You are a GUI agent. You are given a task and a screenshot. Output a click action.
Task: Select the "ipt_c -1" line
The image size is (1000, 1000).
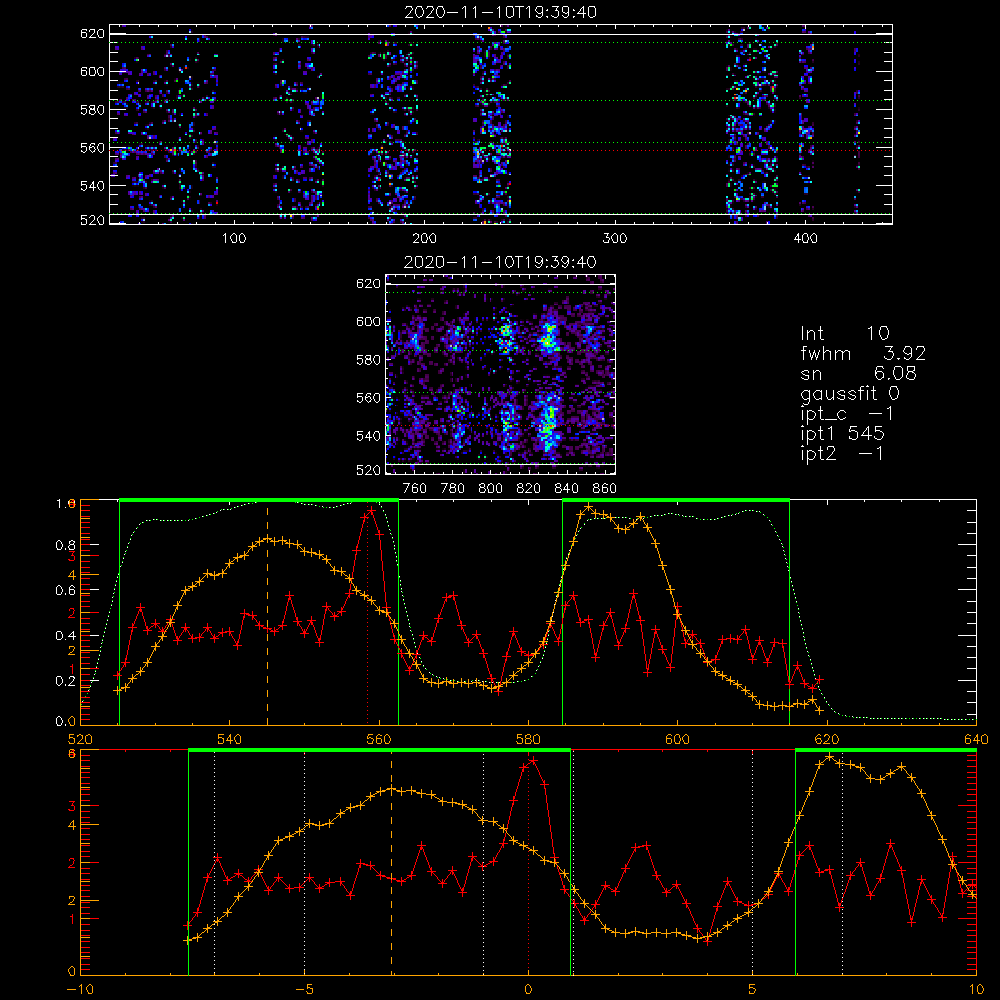point(847,413)
